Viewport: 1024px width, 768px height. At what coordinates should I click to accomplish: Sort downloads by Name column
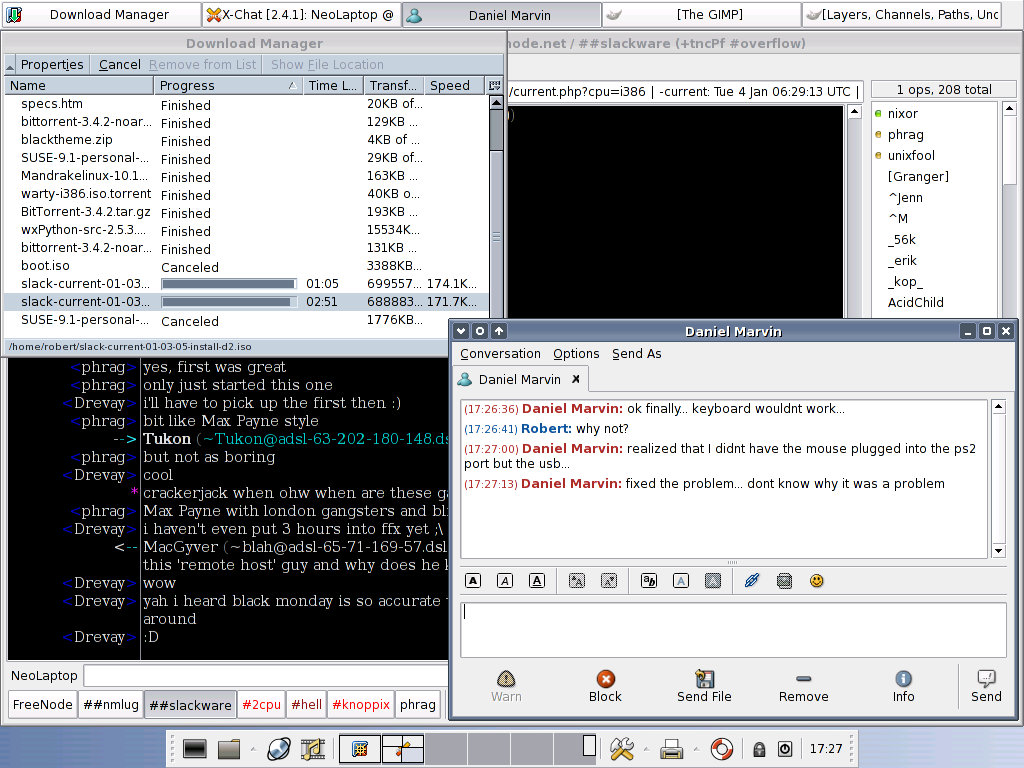(79, 86)
